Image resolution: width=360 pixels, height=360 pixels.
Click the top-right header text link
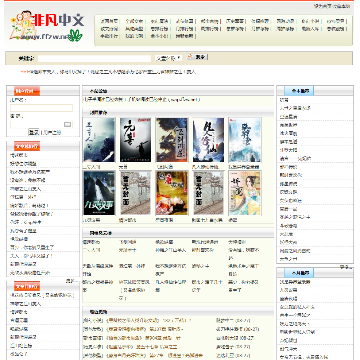tap(332, 6)
